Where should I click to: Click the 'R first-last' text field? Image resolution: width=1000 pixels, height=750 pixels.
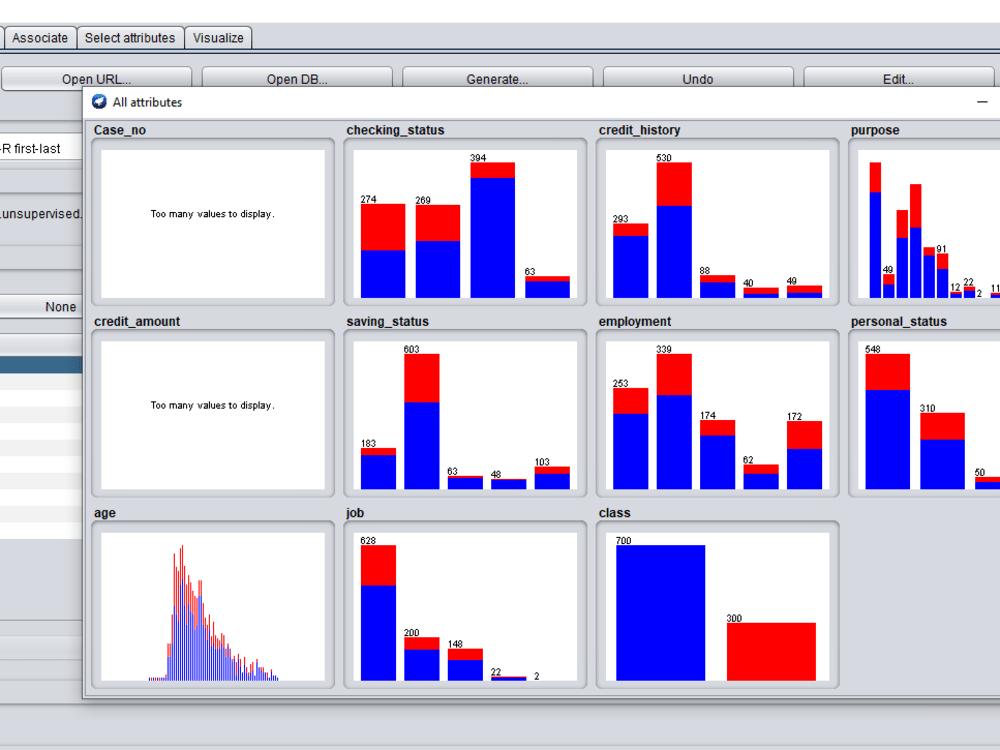point(41,148)
